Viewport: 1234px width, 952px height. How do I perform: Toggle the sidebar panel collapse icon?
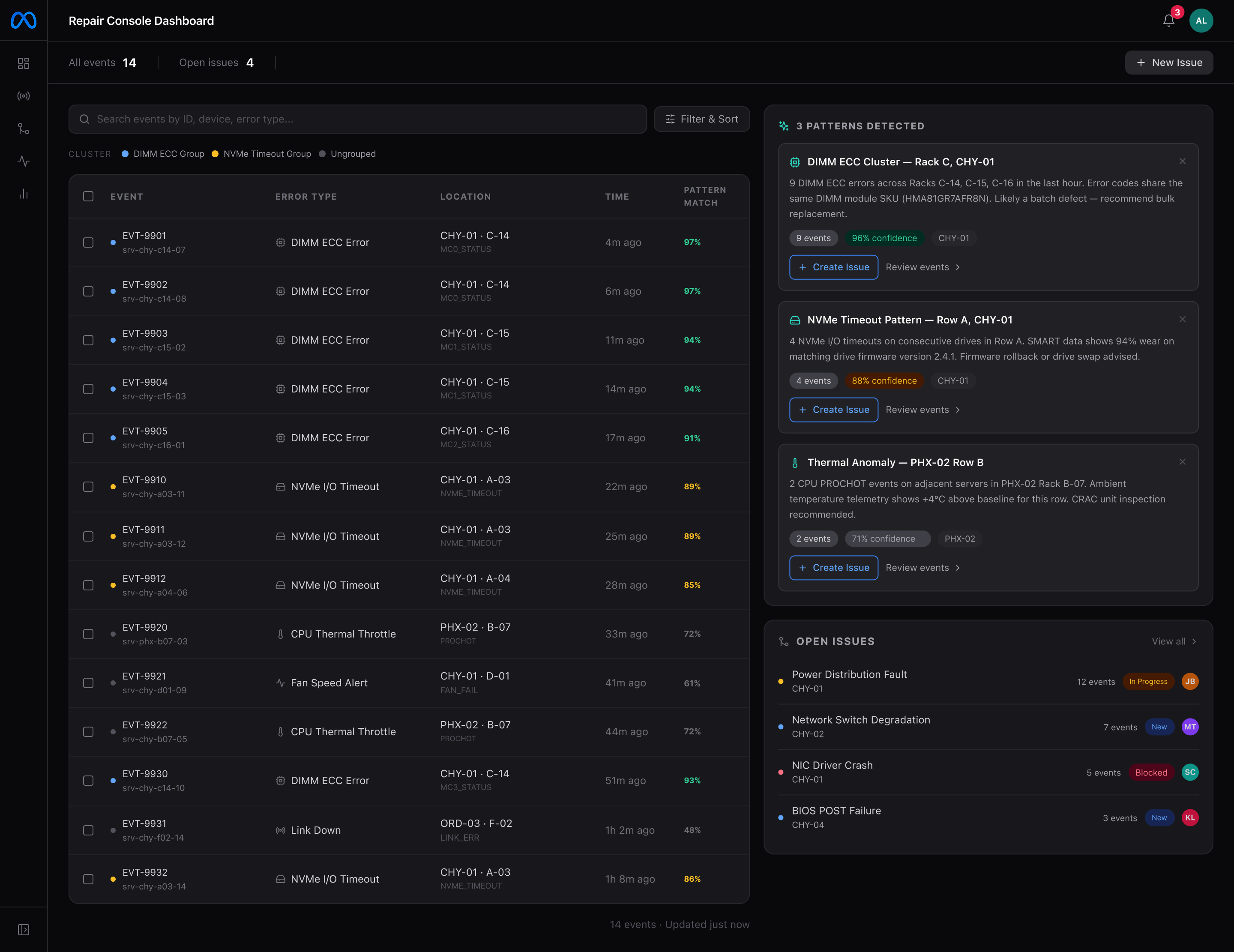click(x=24, y=929)
